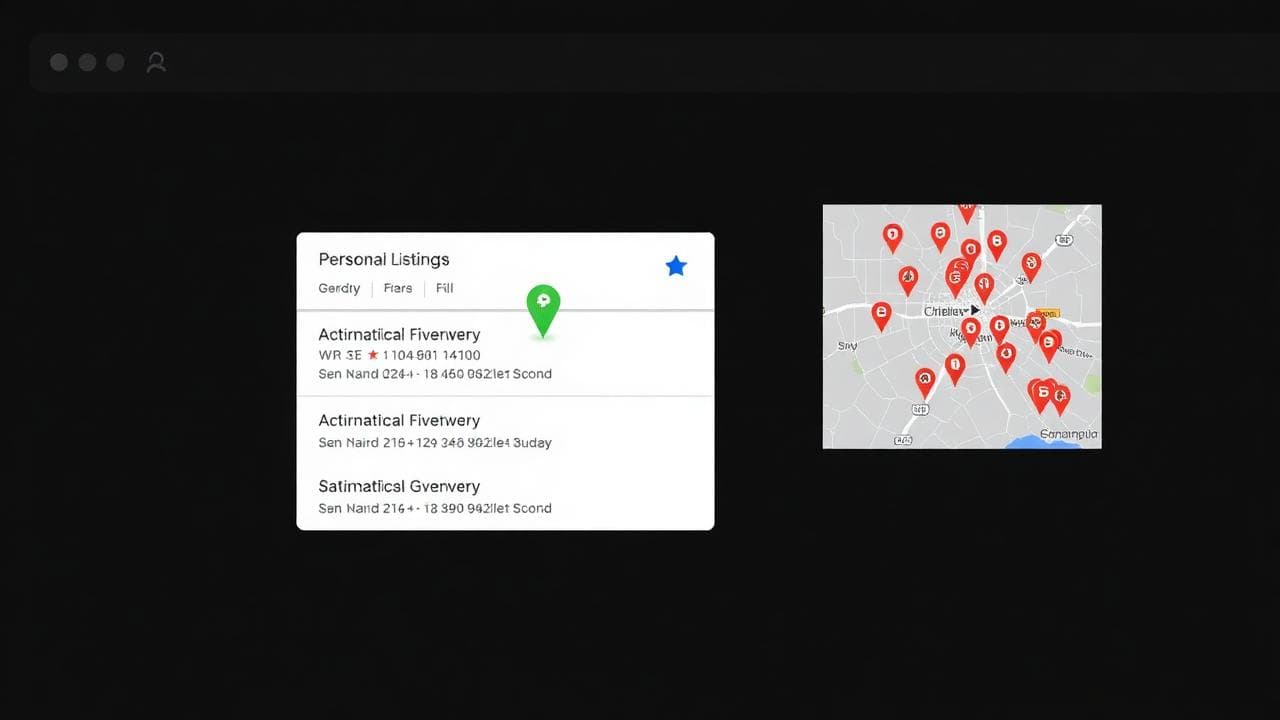Switch to the Fill tab

(x=444, y=288)
